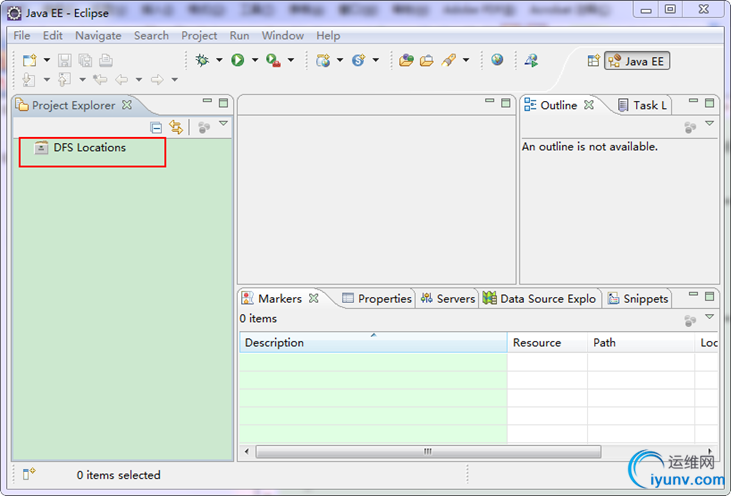Image resolution: width=731 pixels, height=496 pixels.
Task: Click the Search flashlight icon
Action: tap(448, 60)
